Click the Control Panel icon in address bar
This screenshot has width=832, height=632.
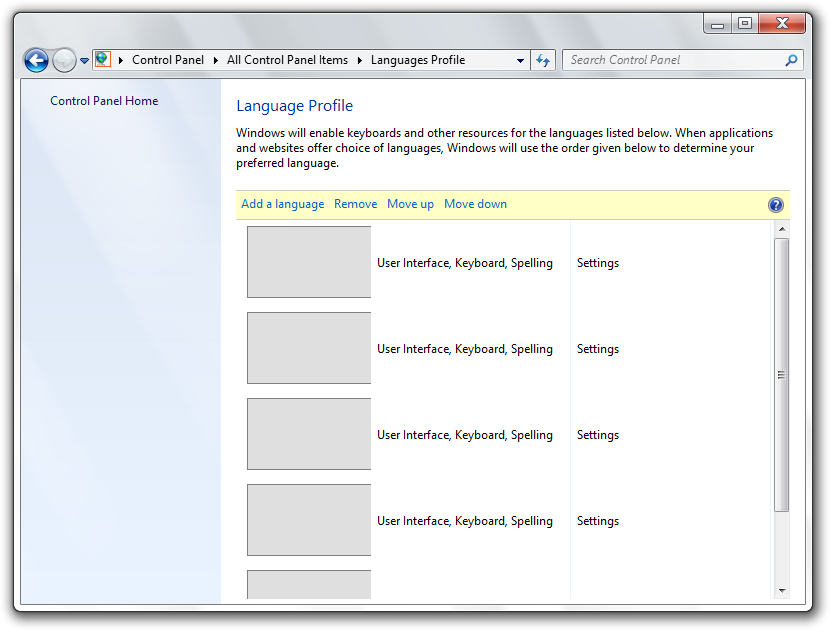[103, 60]
